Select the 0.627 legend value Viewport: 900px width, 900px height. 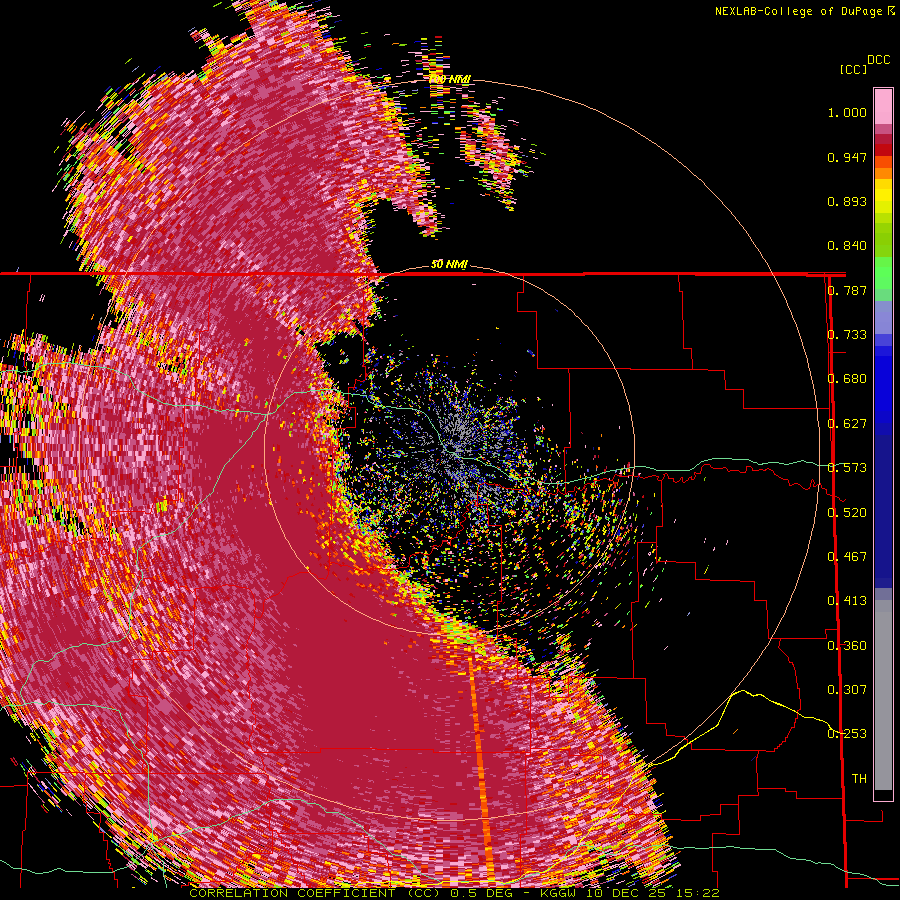pyautogui.click(x=847, y=424)
